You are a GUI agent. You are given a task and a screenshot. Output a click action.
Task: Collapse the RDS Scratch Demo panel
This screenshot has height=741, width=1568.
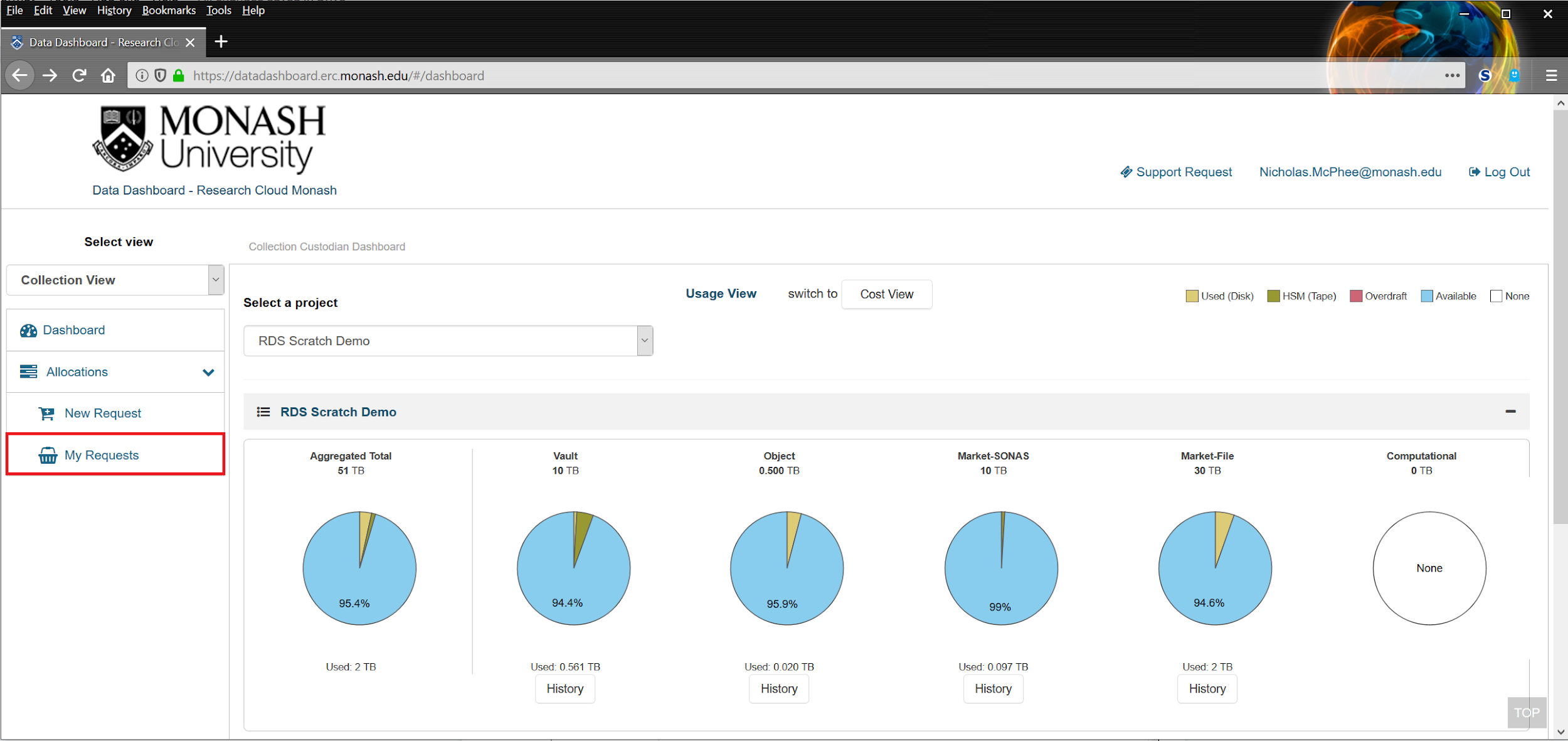point(1510,412)
